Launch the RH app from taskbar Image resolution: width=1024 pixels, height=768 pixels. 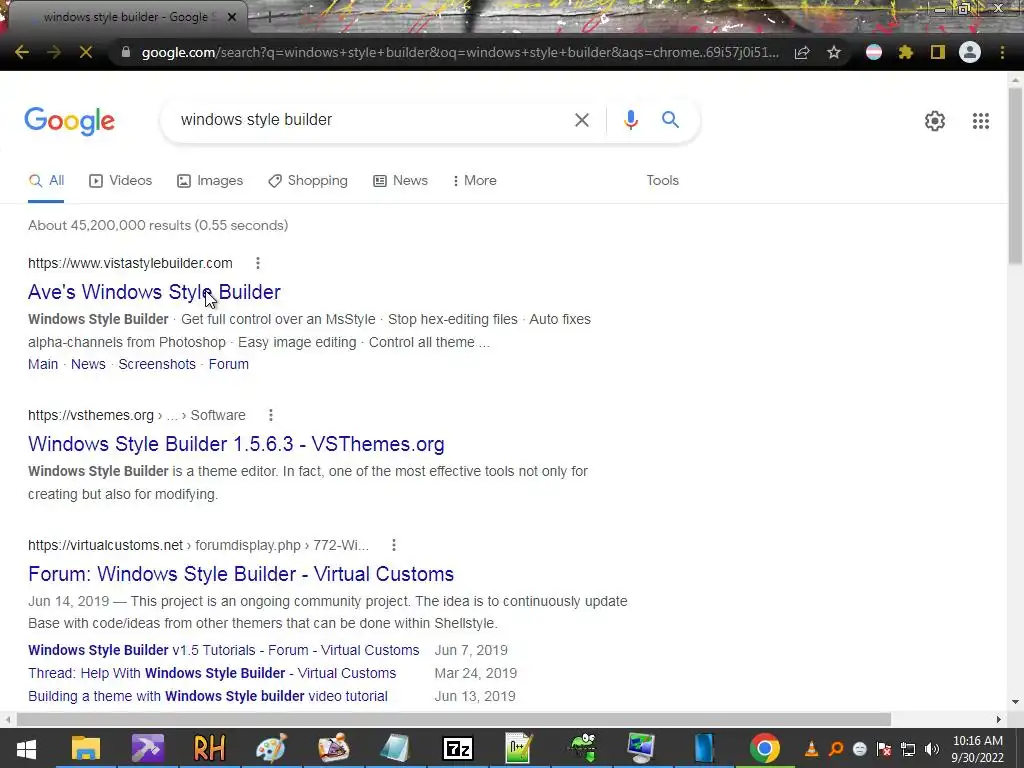click(210, 748)
